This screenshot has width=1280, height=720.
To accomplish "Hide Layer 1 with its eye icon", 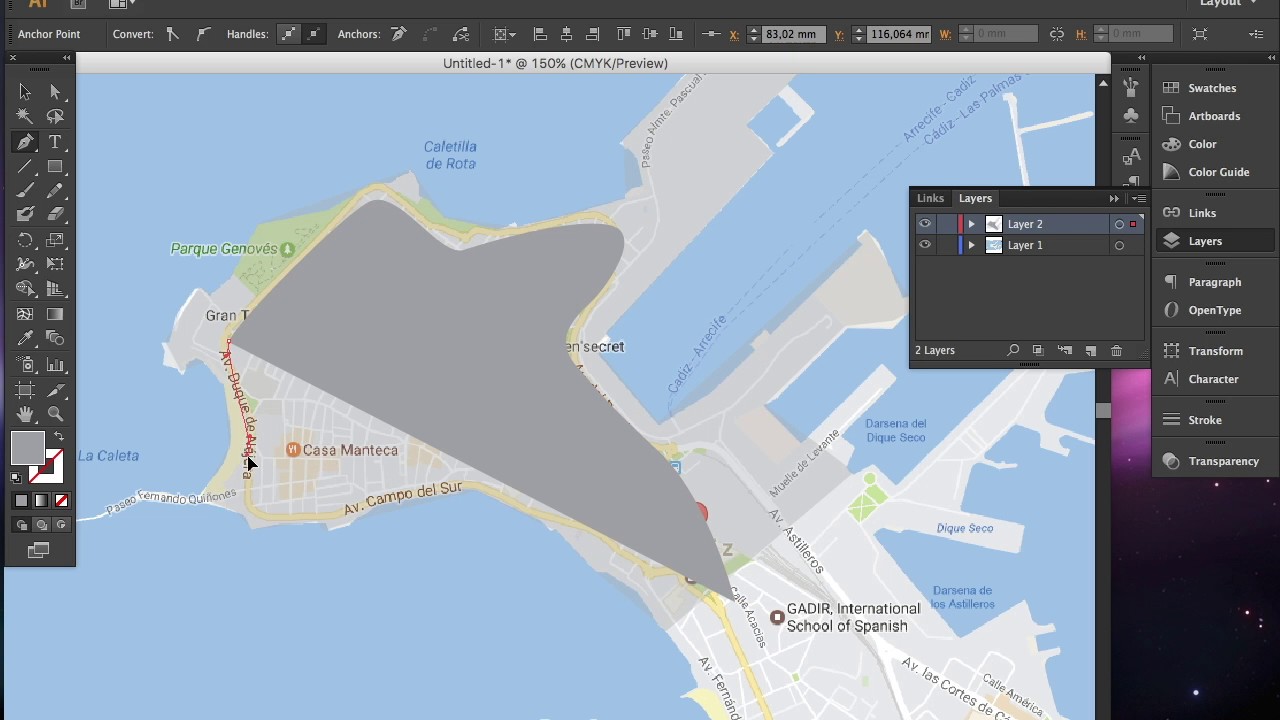I will (925, 245).
